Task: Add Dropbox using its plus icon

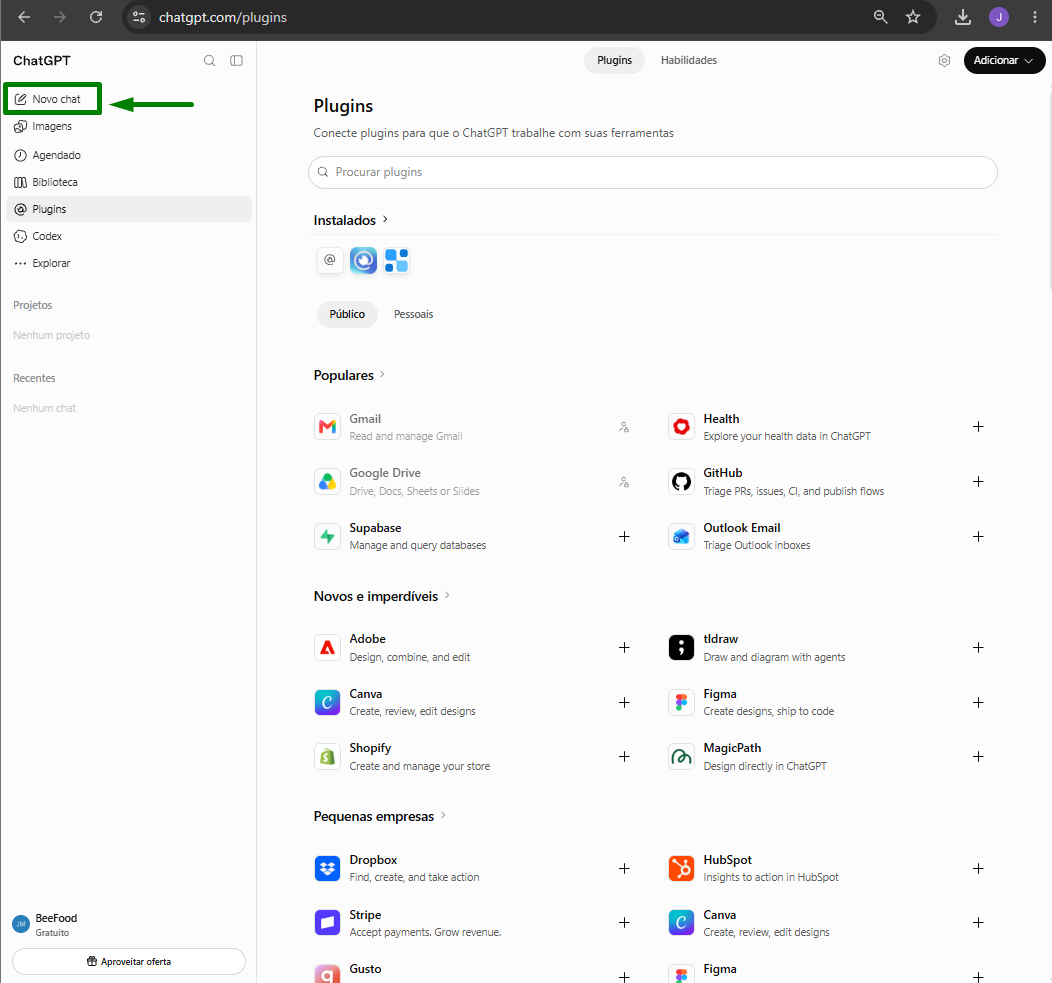Action: click(x=624, y=868)
